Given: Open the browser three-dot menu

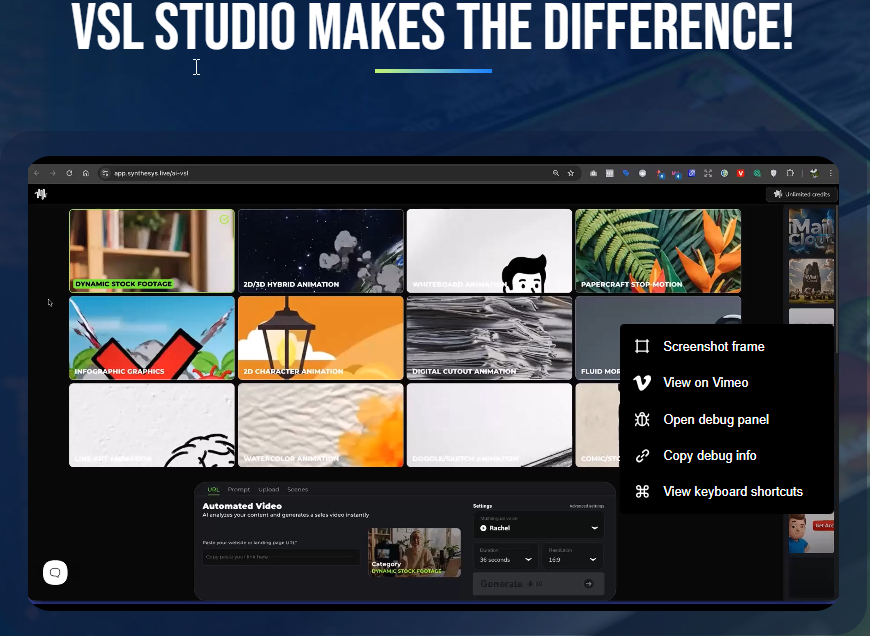Looking at the screenshot, I should coord(831,173).
